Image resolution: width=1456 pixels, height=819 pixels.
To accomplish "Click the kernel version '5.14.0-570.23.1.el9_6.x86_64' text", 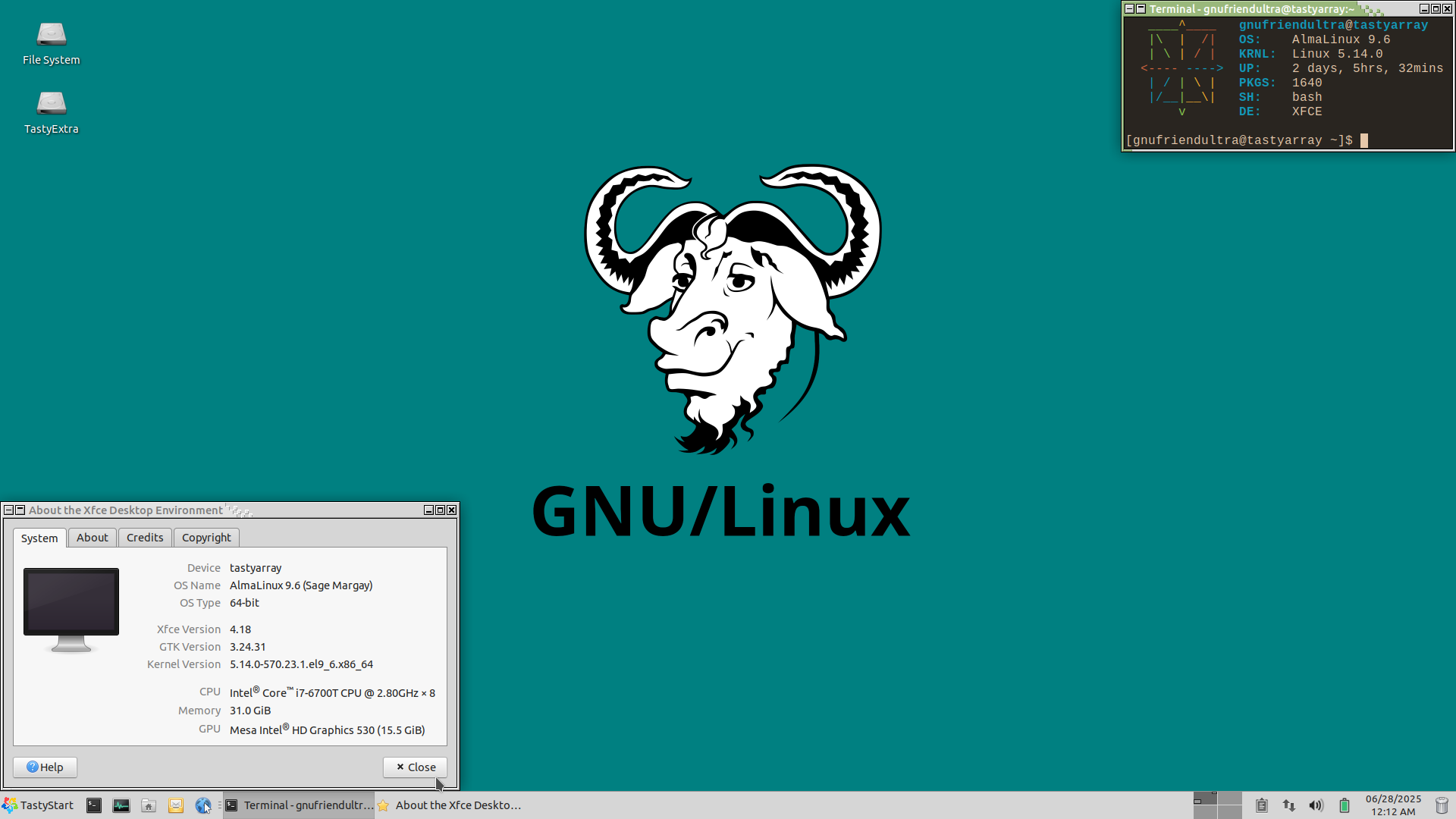I will 301,664.
